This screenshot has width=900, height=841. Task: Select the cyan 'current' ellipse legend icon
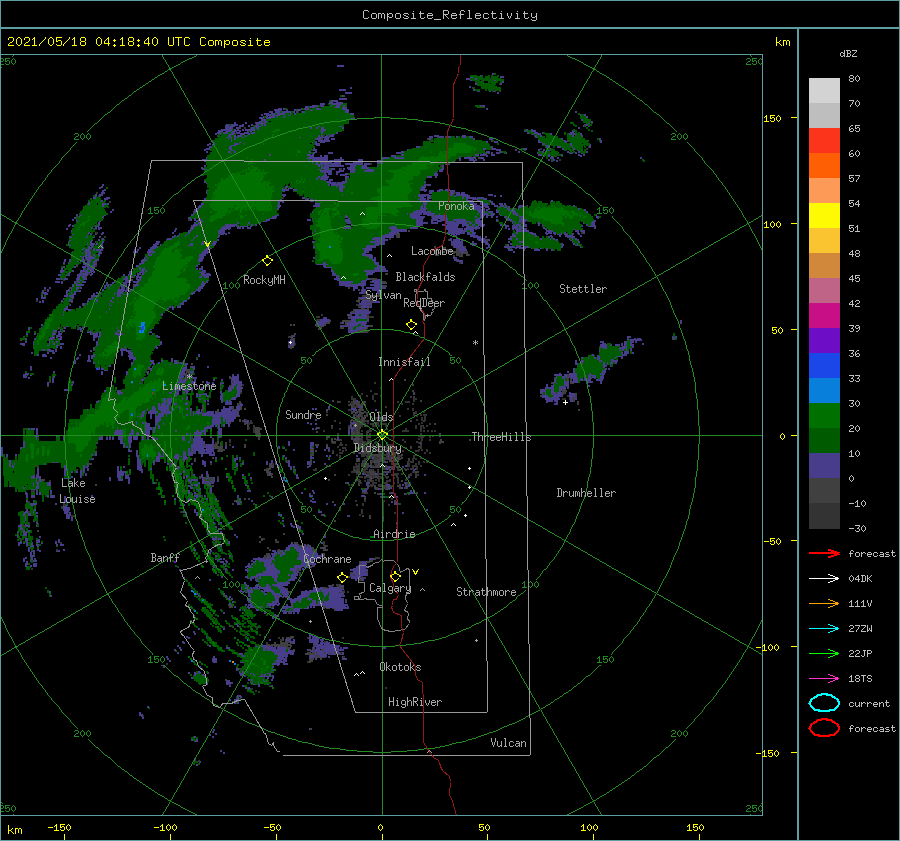pos(824,703)
